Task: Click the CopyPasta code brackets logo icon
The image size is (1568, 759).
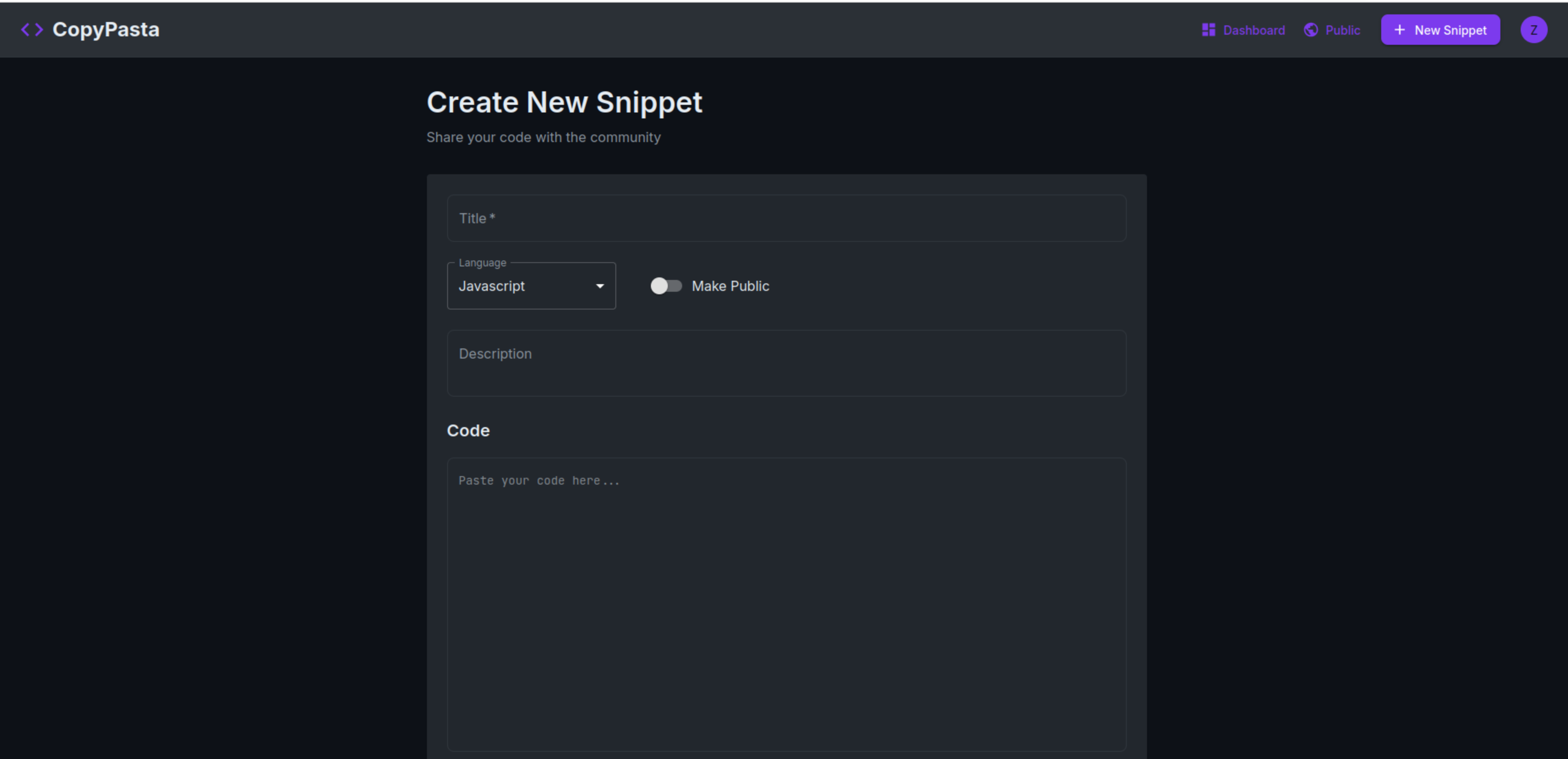Action: (32, 29)
